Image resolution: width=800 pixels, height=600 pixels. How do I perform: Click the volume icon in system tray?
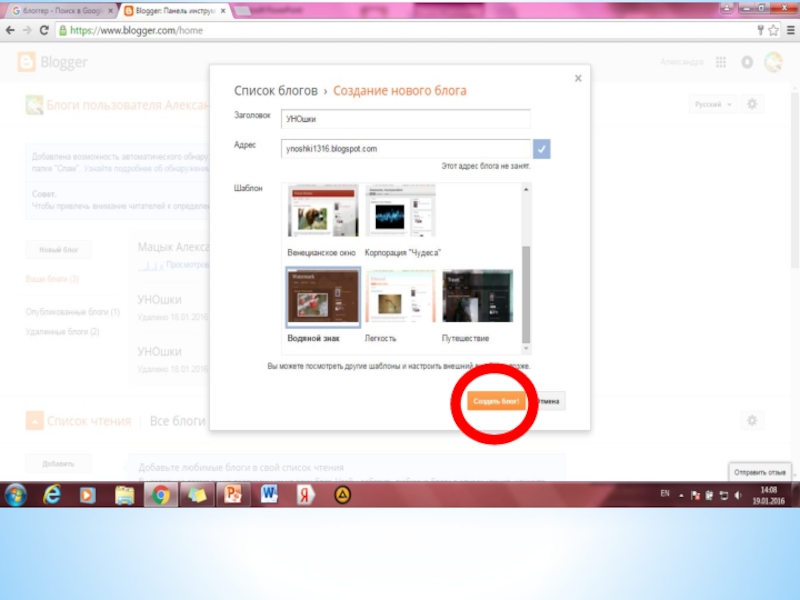pyautogui.click(x=738, y=495)
